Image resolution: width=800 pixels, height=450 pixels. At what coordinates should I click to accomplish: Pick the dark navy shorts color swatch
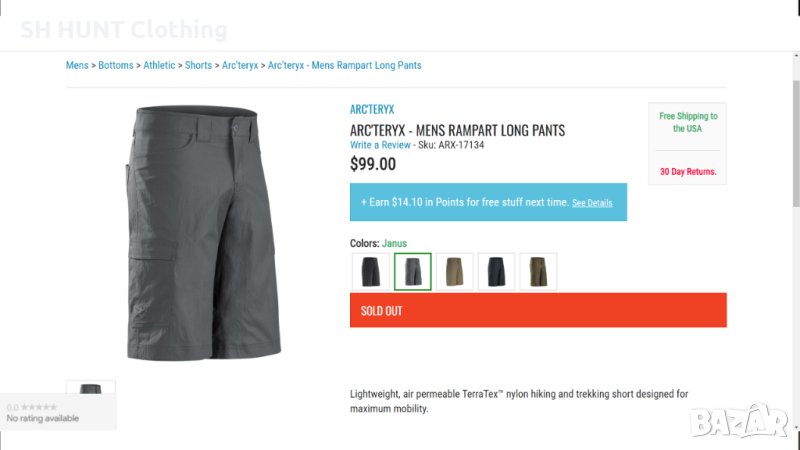tap(497, 271)
